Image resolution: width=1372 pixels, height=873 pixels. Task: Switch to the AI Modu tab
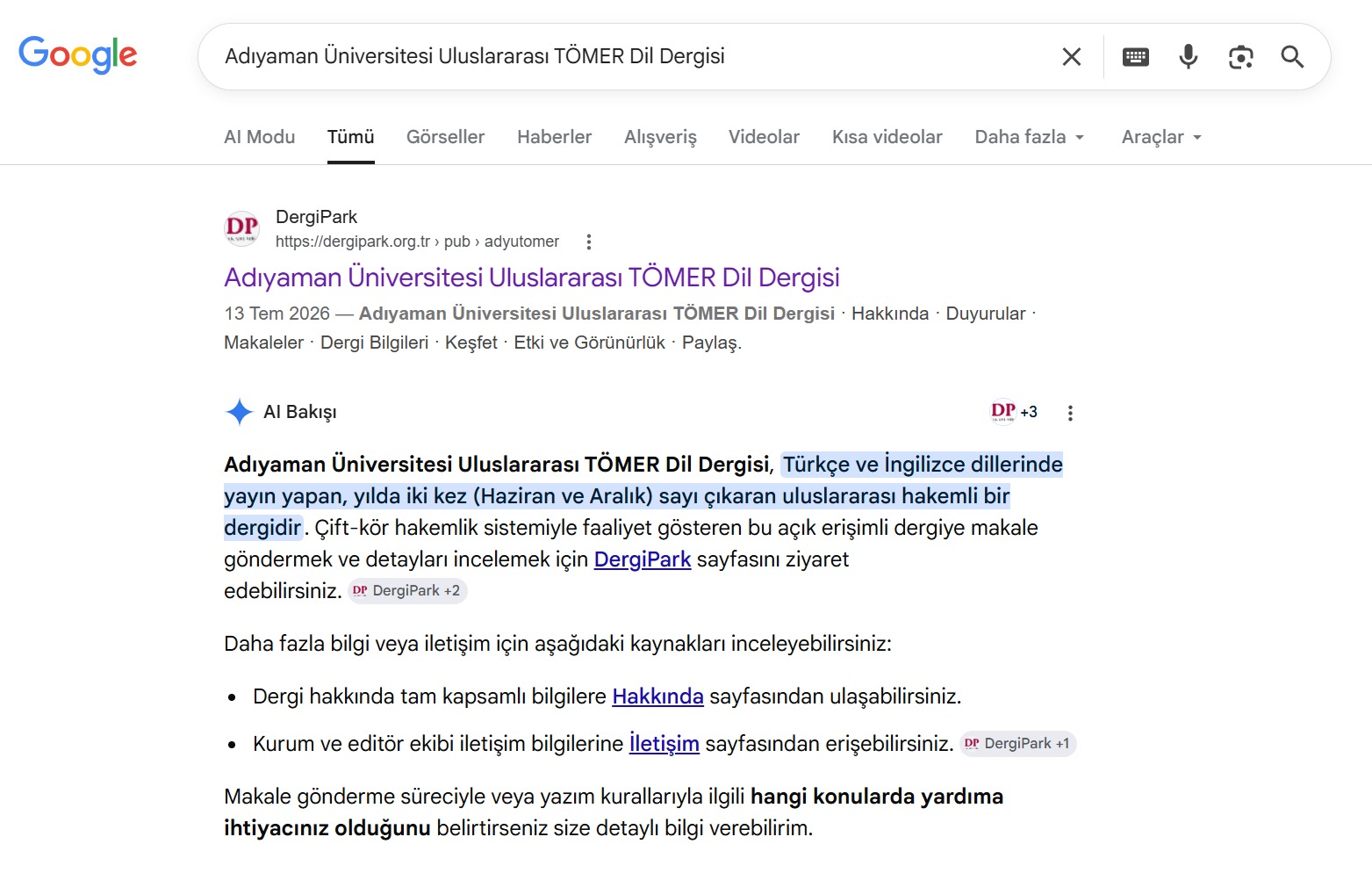click(260, 137)
